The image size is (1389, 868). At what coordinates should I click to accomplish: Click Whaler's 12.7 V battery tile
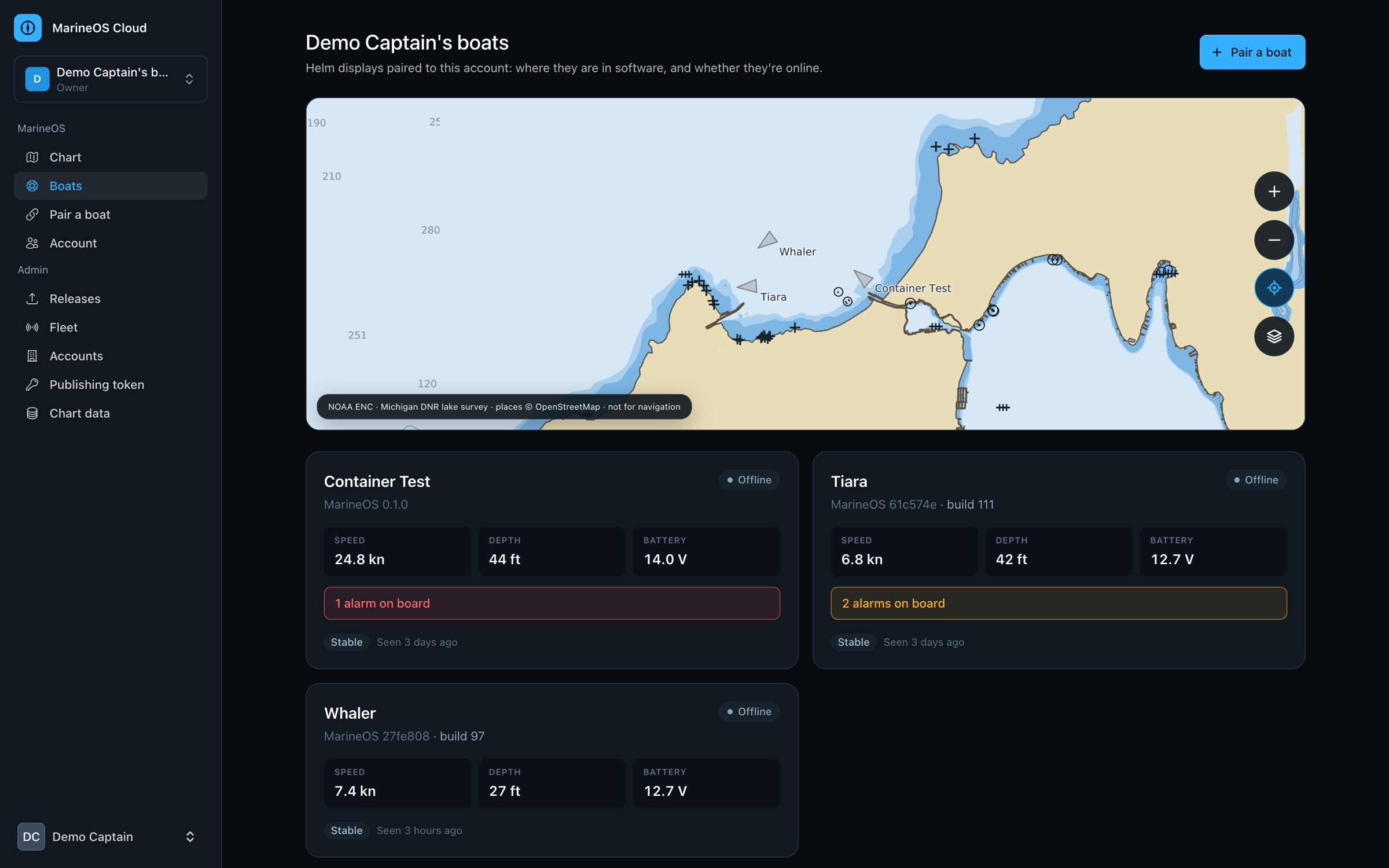(x=706, y=783)
